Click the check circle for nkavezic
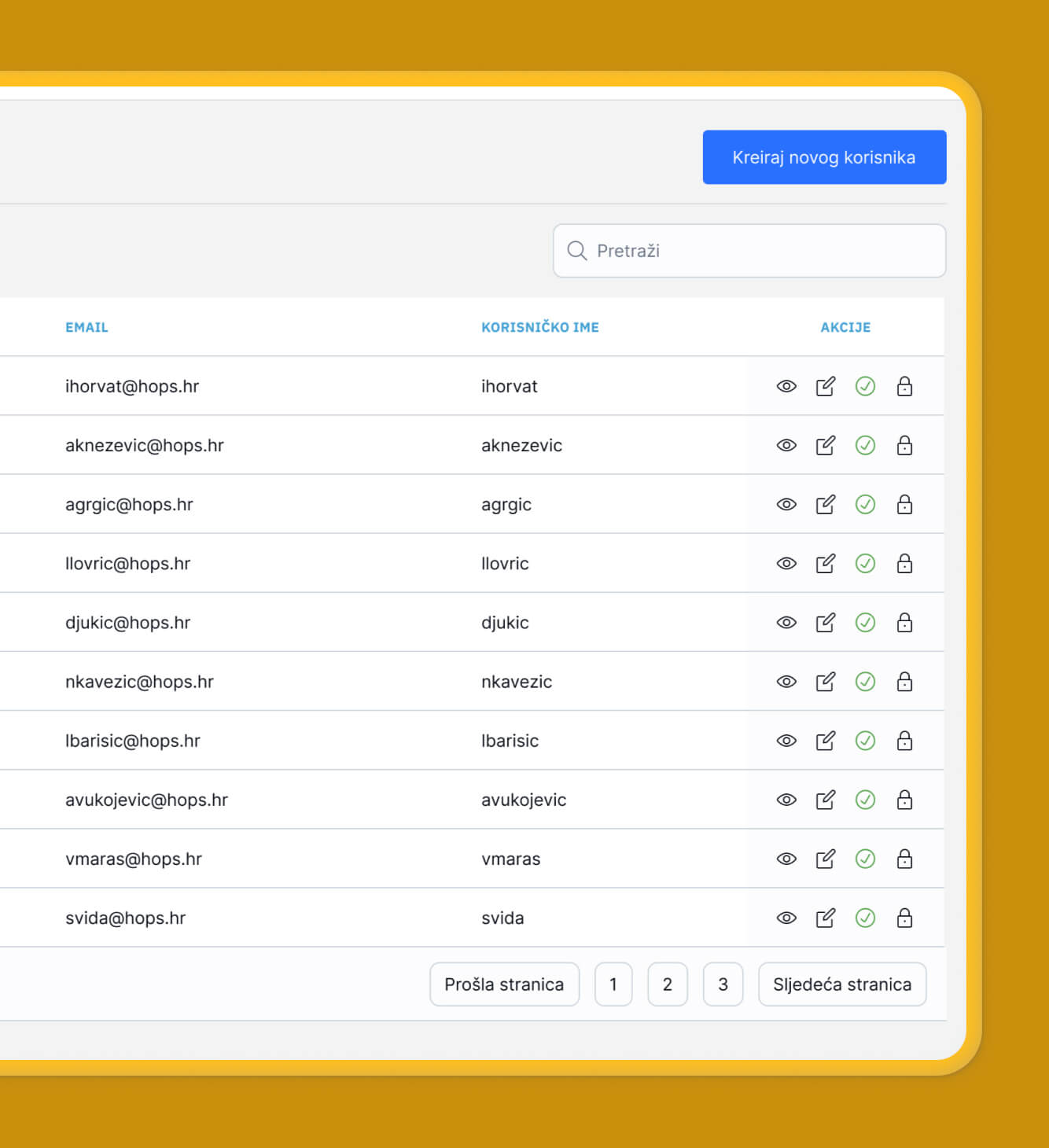 865,682
